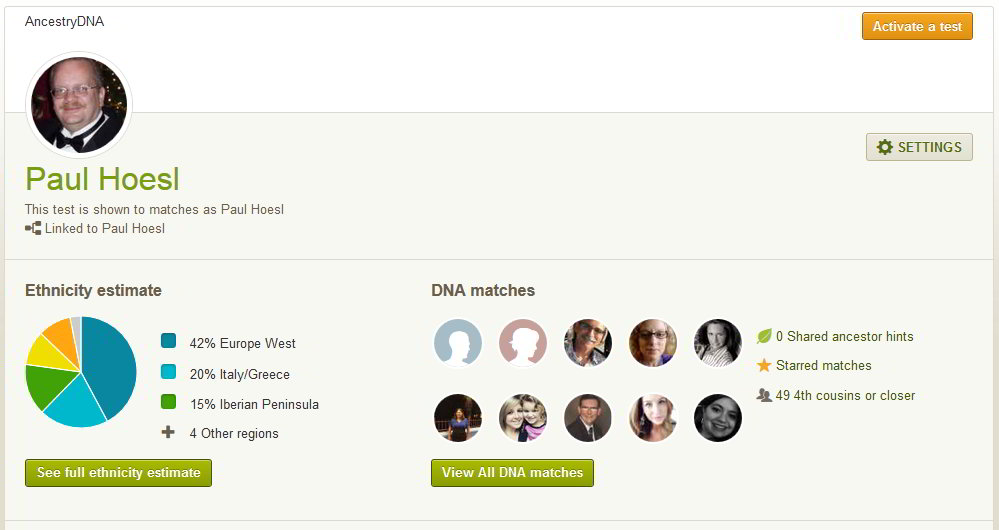Click the Italy/Greece light blue swatch

(x=168, y=371)
